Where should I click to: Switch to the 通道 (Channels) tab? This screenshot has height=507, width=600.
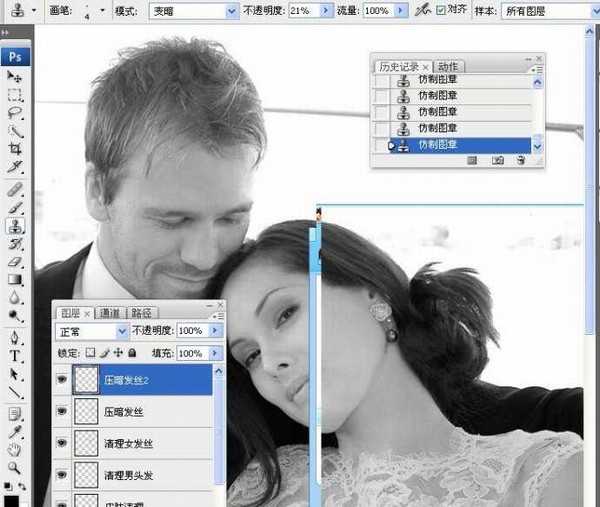click(108, 313)
